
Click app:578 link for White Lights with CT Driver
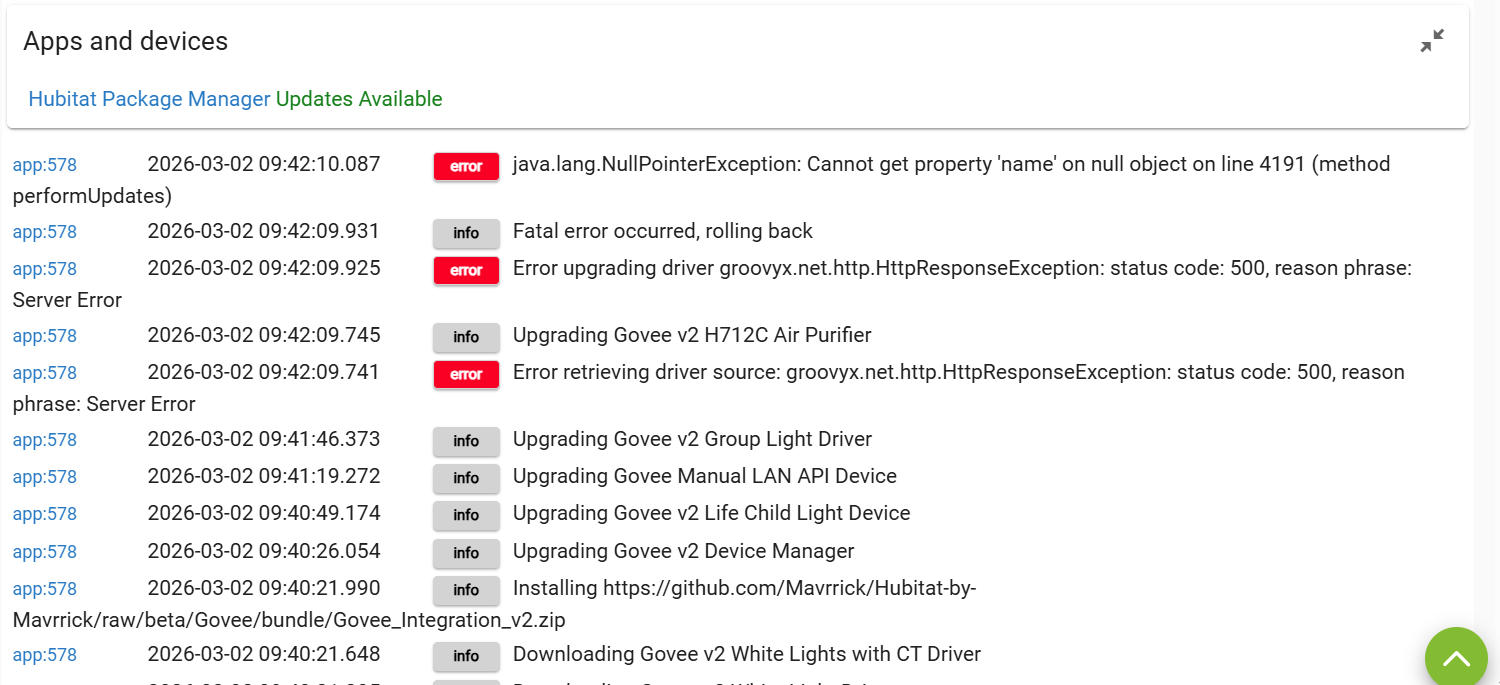[45, 656]
